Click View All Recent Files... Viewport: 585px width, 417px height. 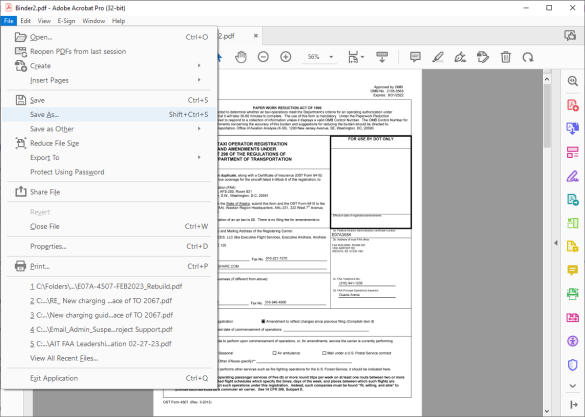click(x=109, y=358)
